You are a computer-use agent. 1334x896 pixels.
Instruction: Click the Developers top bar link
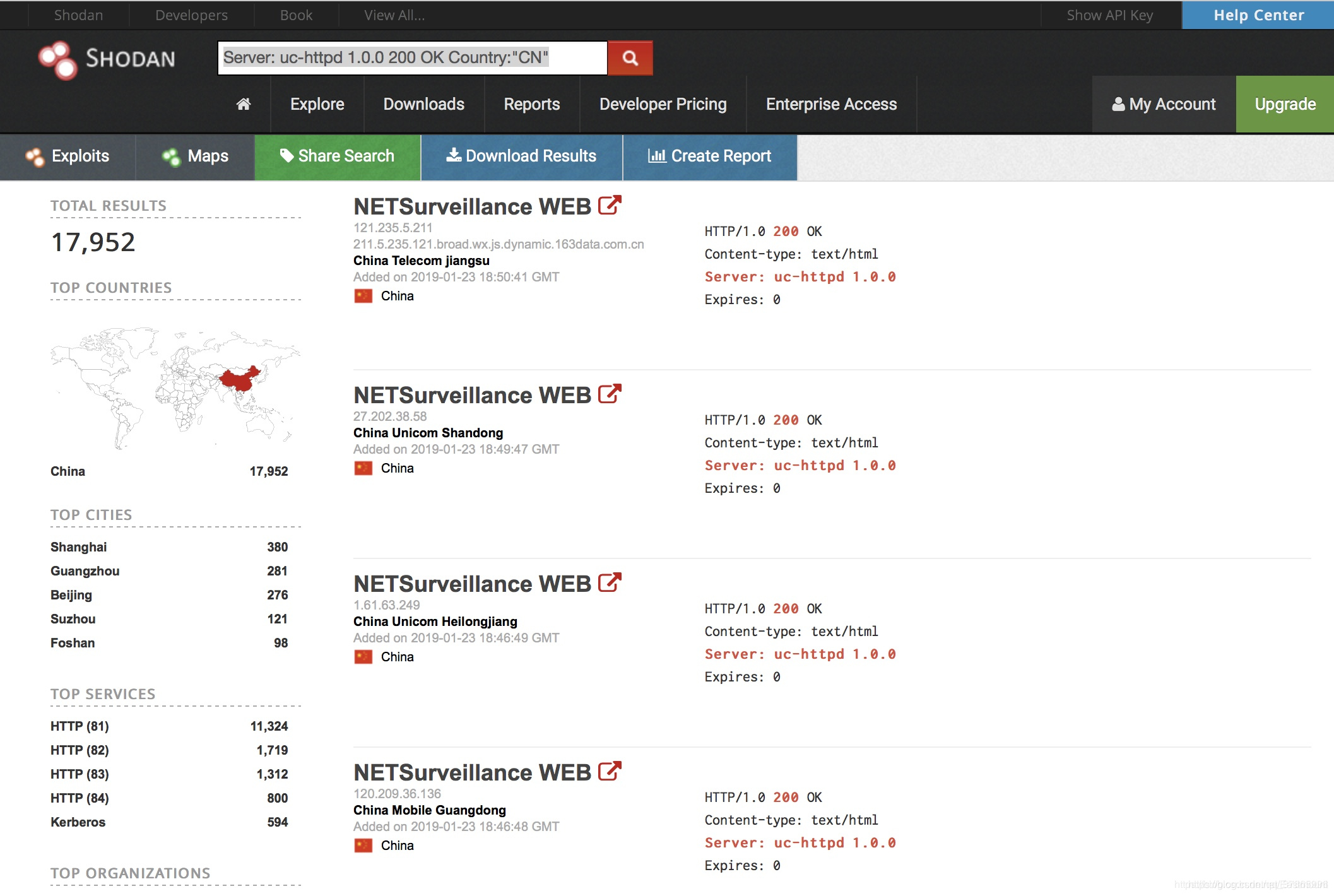click(x=192, y=15)
